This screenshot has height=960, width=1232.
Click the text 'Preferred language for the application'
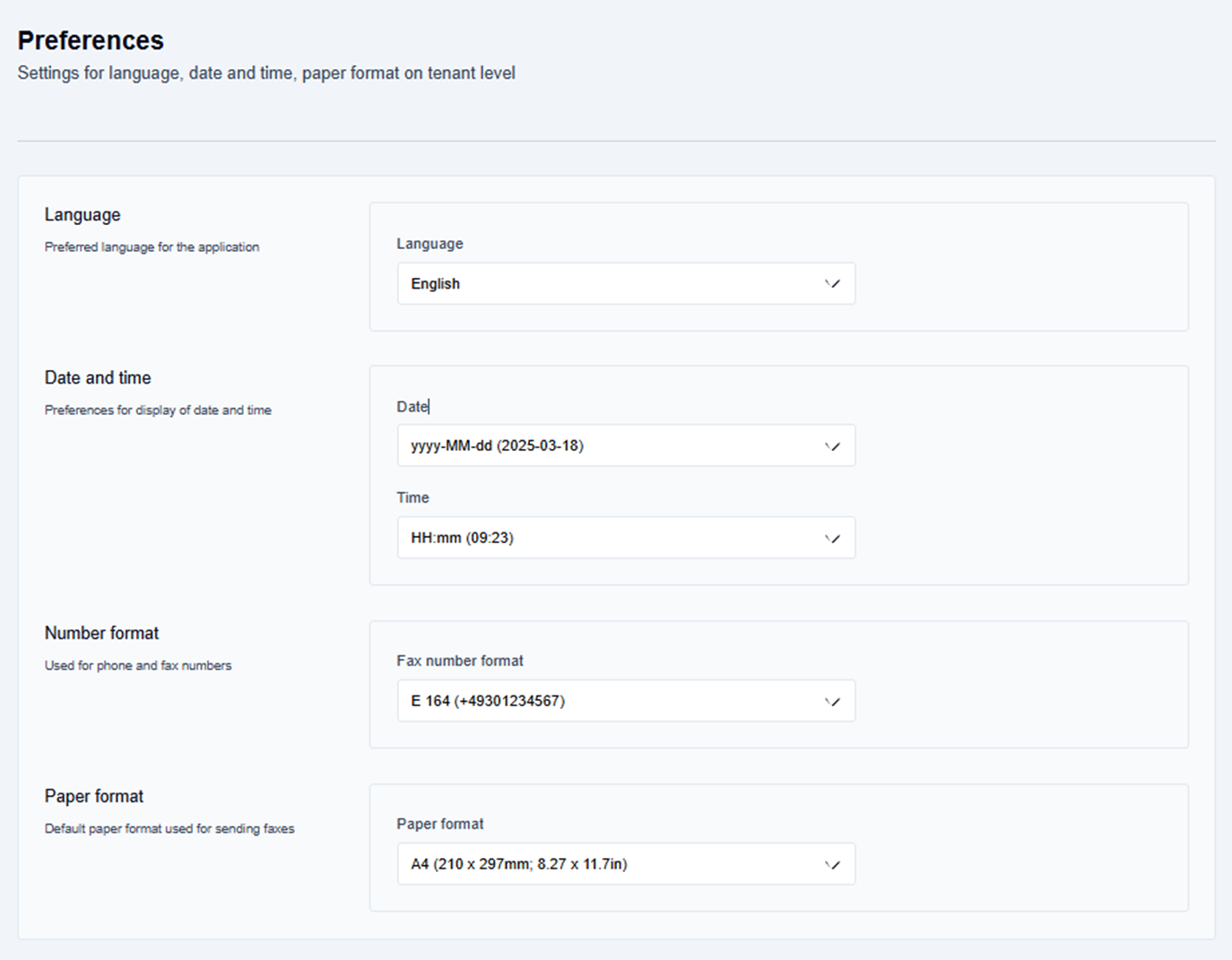pyautogui.click(x=152, y=247)
